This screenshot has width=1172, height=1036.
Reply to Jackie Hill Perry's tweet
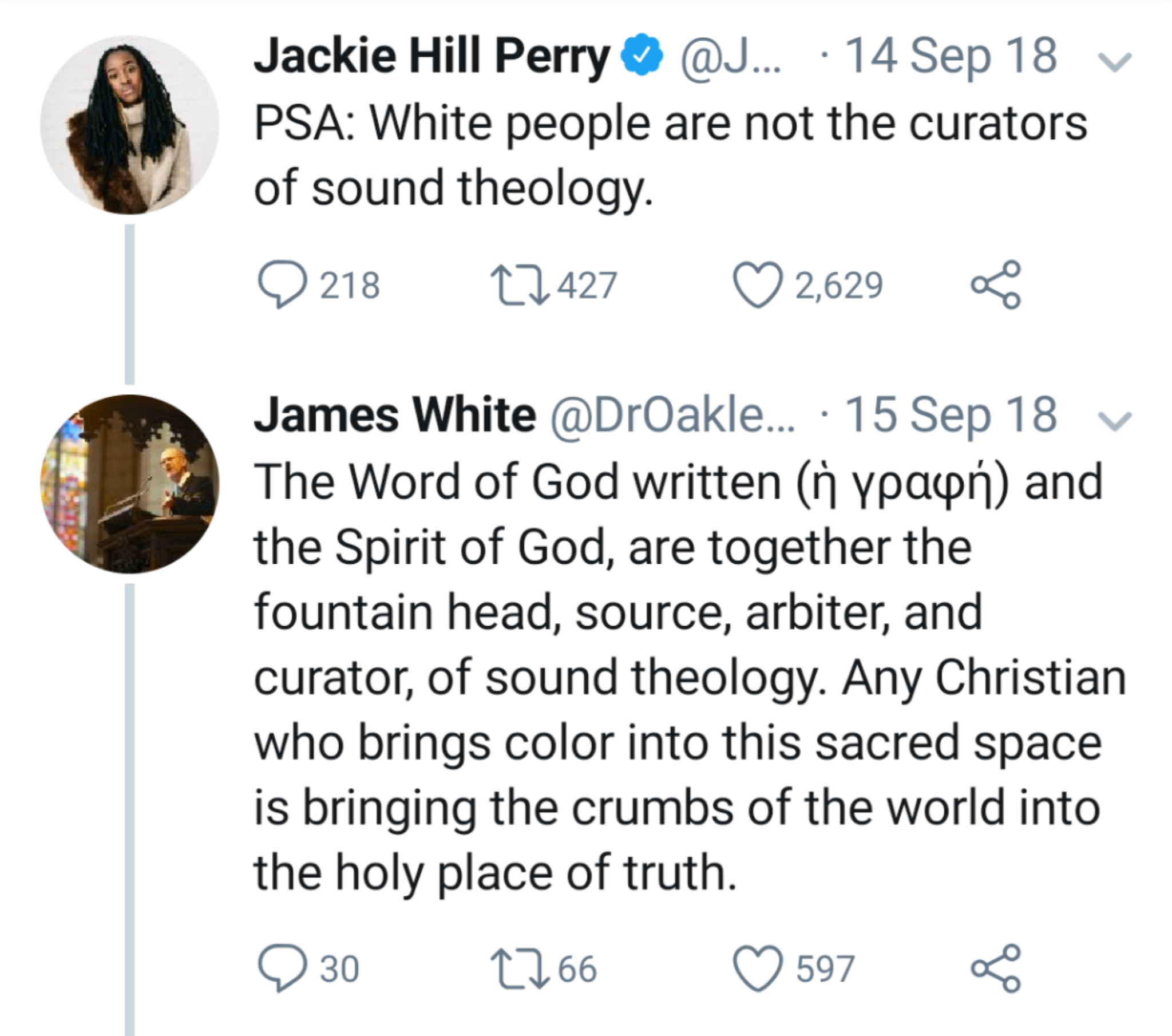pos(282,285)
